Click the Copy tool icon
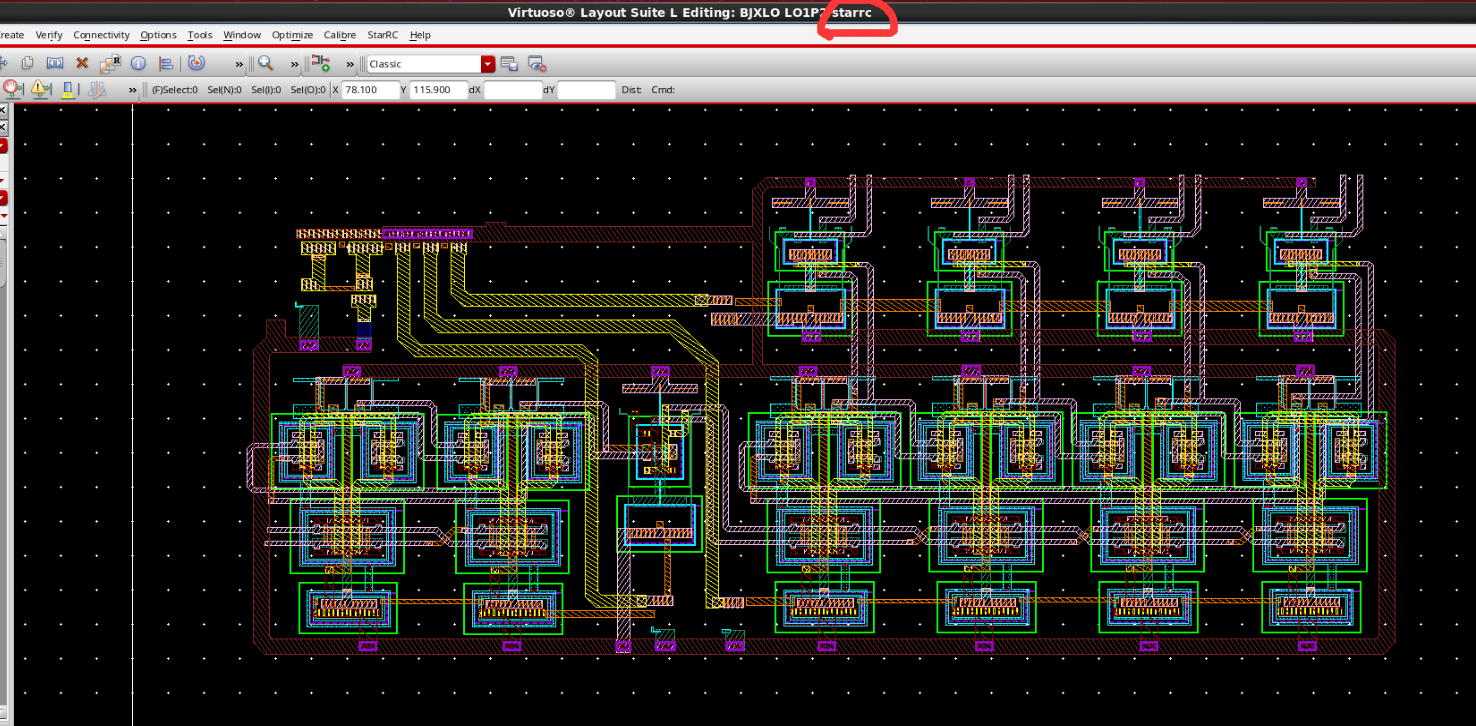The width and height of the screenshot is (1476, 726). click(x=28, y=63)
